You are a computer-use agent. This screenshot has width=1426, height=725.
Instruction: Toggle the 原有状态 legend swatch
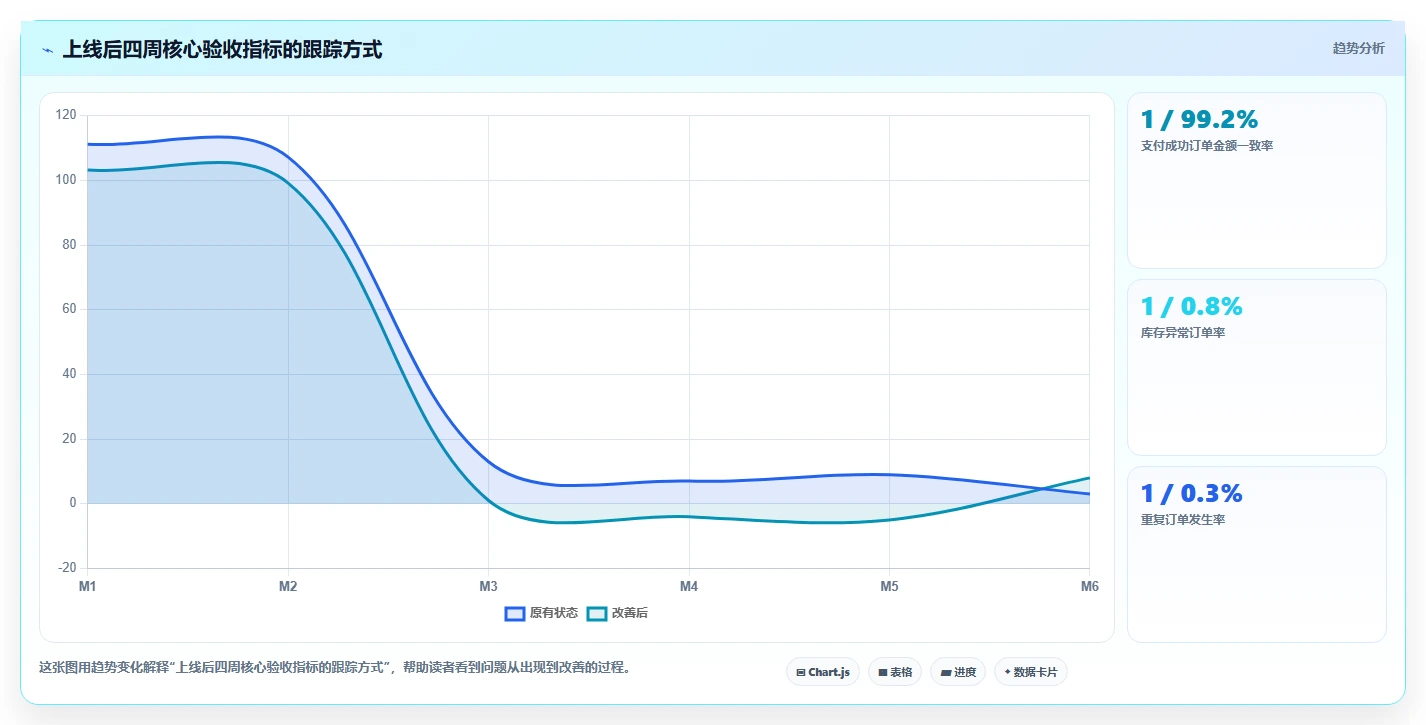click(515, 613)
